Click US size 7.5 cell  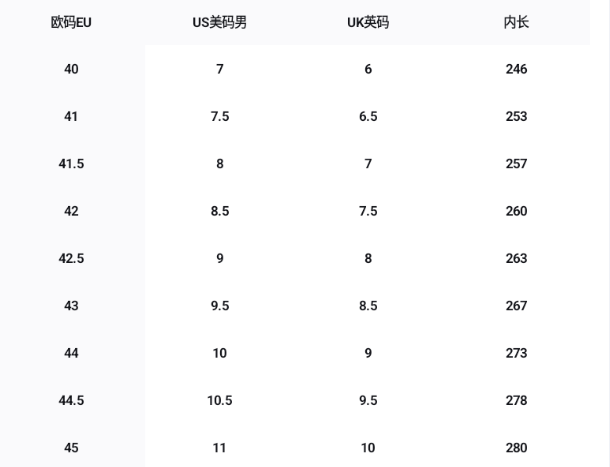point(220,117)
